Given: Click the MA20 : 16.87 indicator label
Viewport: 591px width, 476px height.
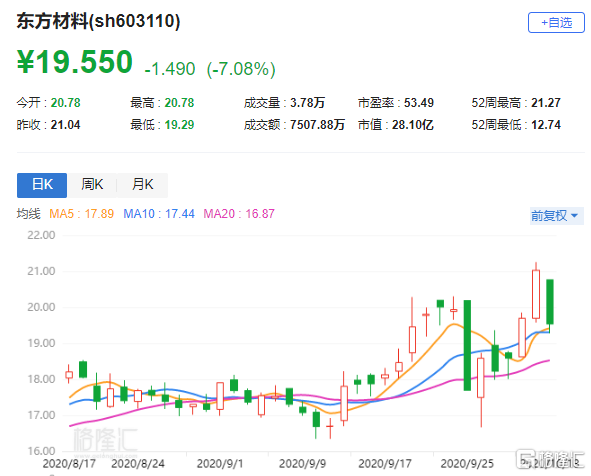Looking at the screenshot, I should coord(239,214).
